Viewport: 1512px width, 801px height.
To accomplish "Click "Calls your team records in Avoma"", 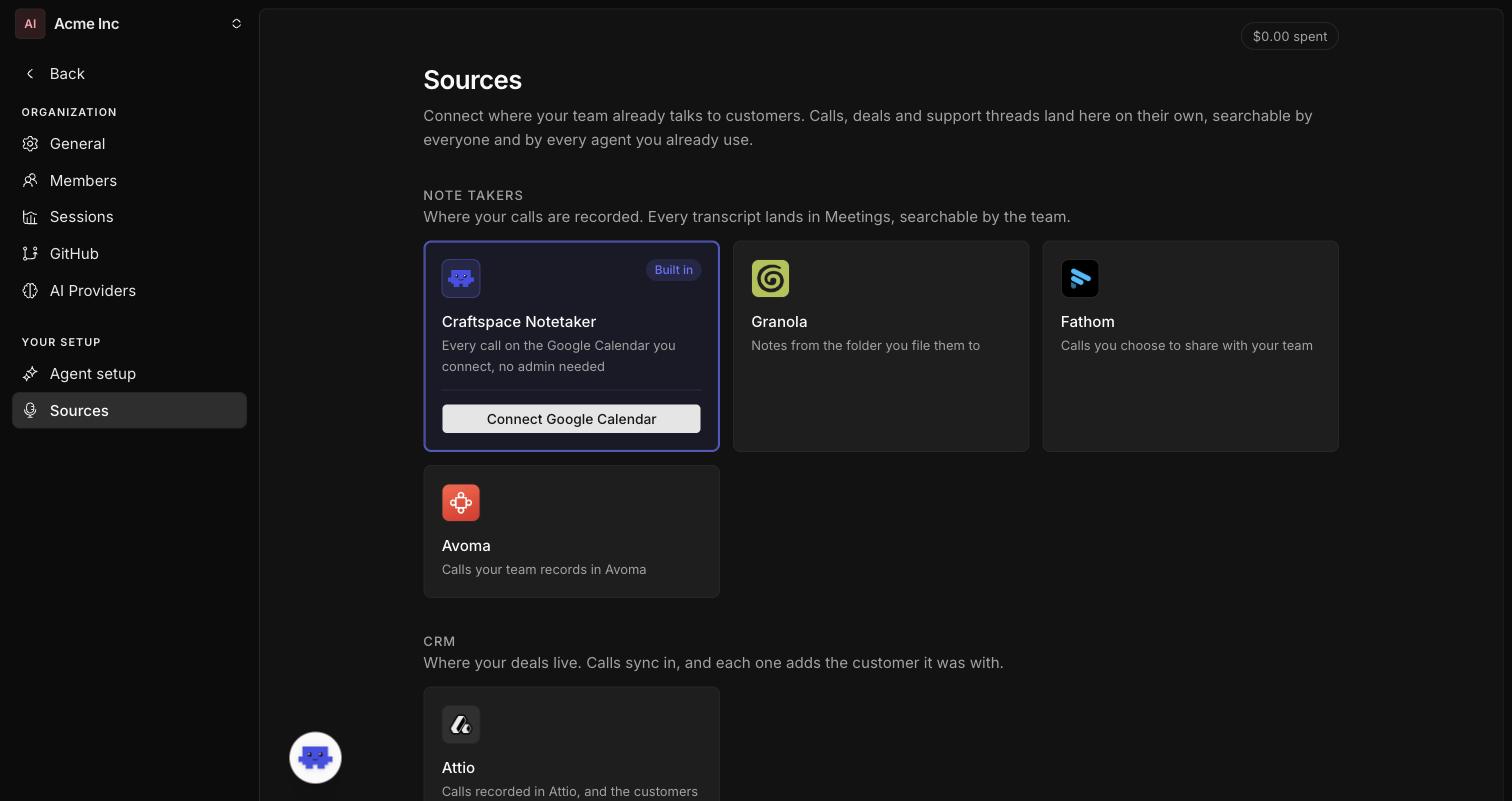I will [x=544, y=570].
